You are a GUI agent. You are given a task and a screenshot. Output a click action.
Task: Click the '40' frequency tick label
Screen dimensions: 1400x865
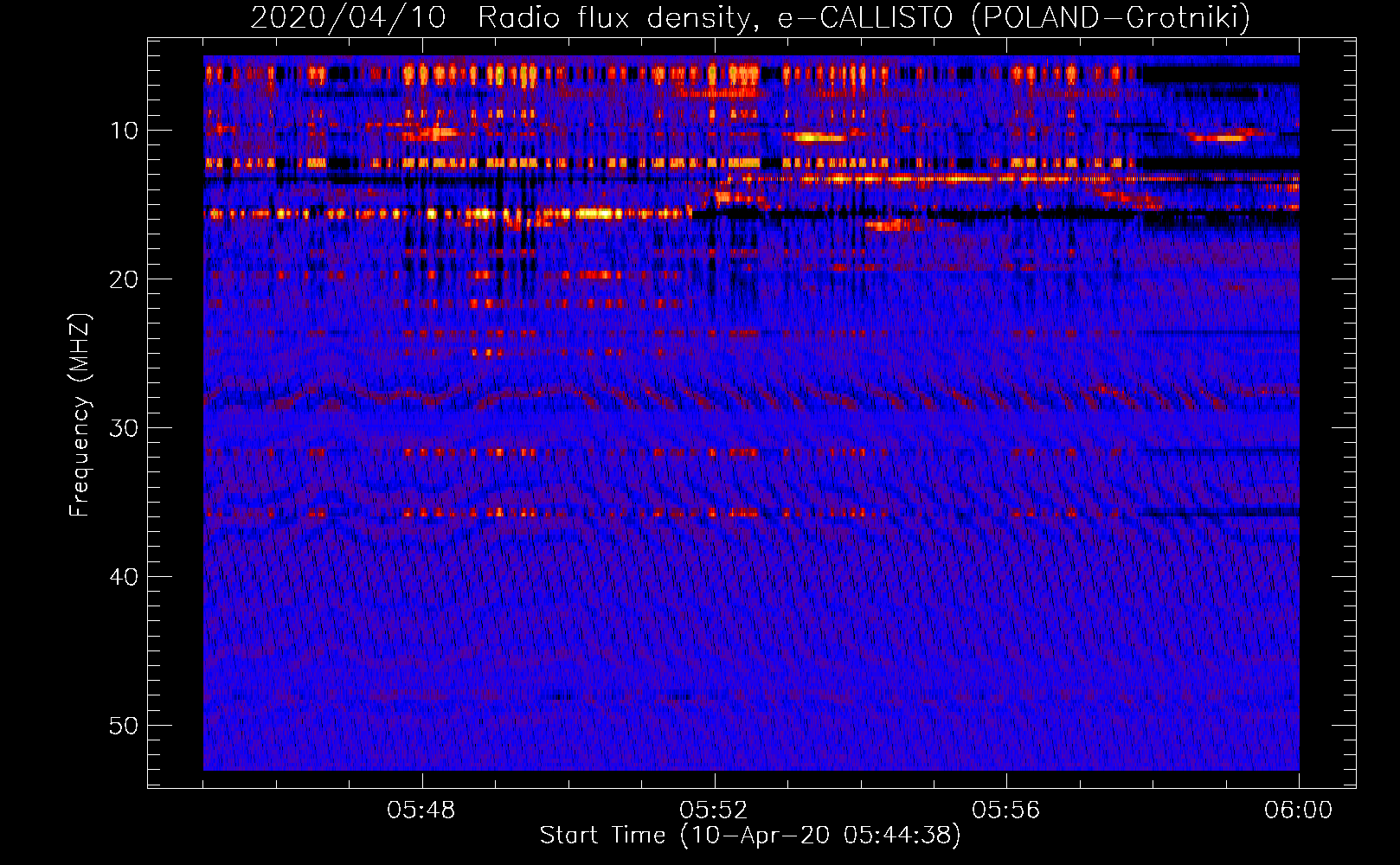125,577
